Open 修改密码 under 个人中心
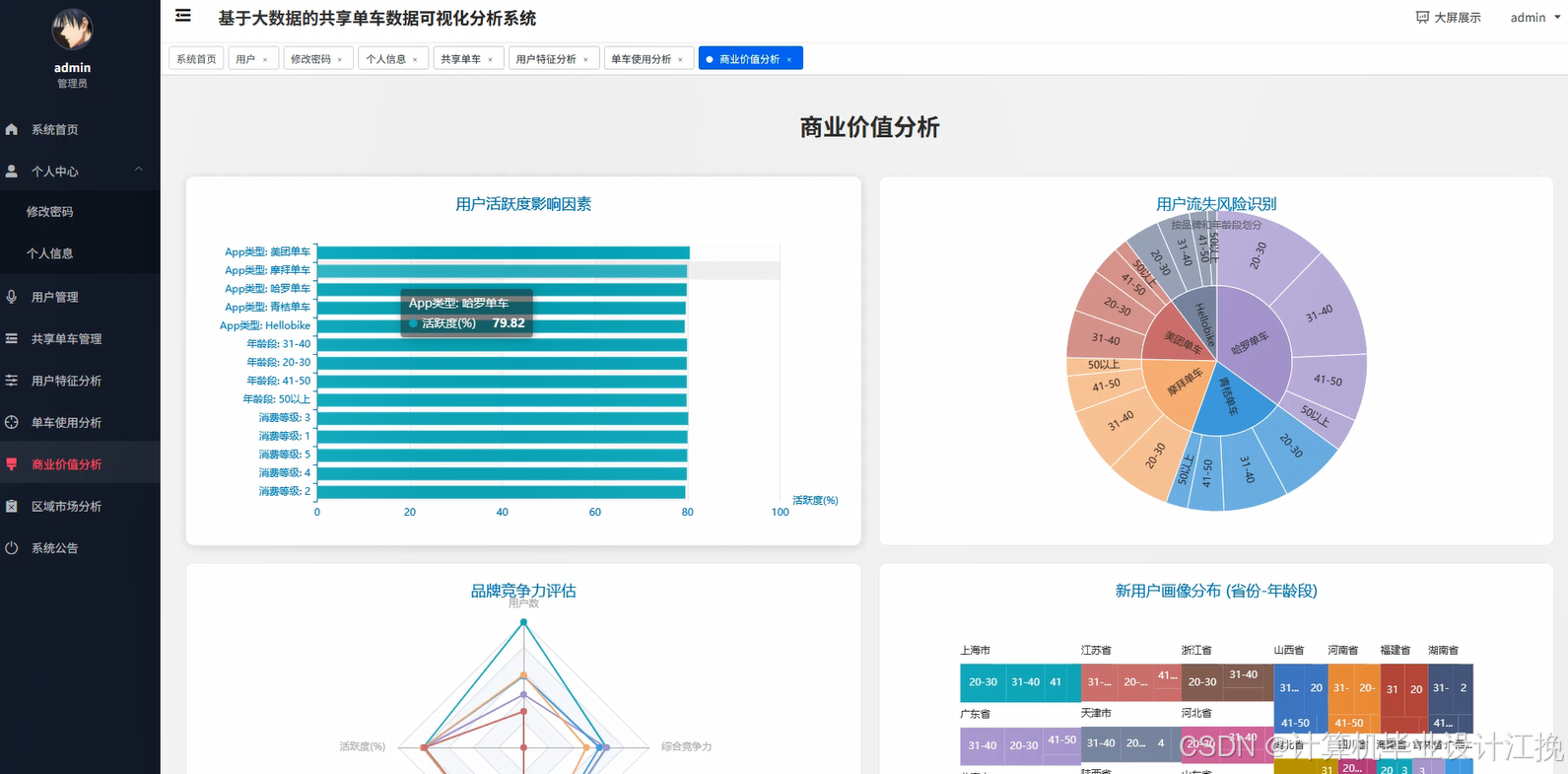 pyautogui.click(x=80, y=211)
